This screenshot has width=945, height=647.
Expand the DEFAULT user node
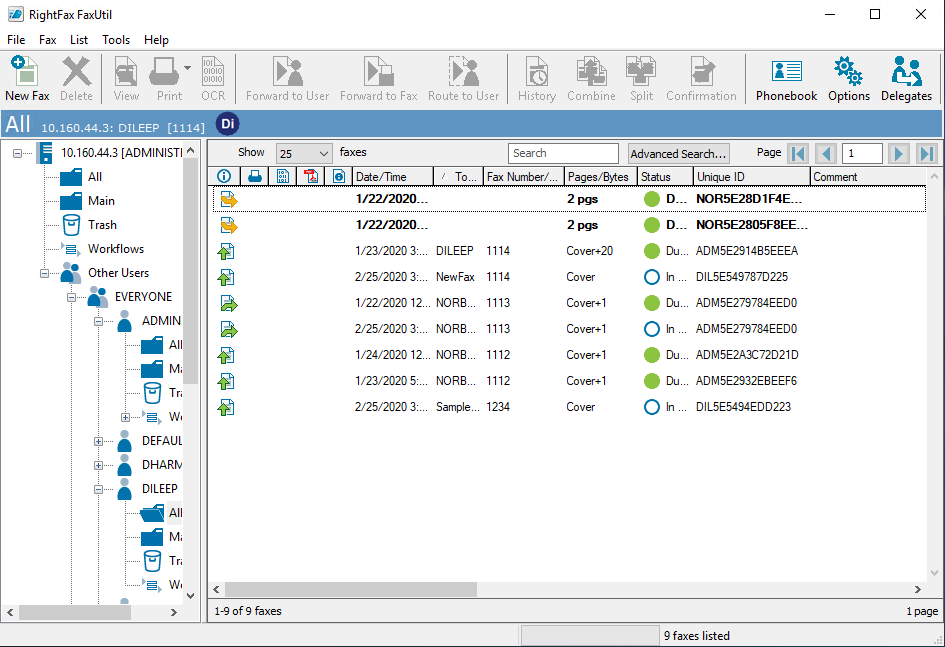tap(99, 441)
